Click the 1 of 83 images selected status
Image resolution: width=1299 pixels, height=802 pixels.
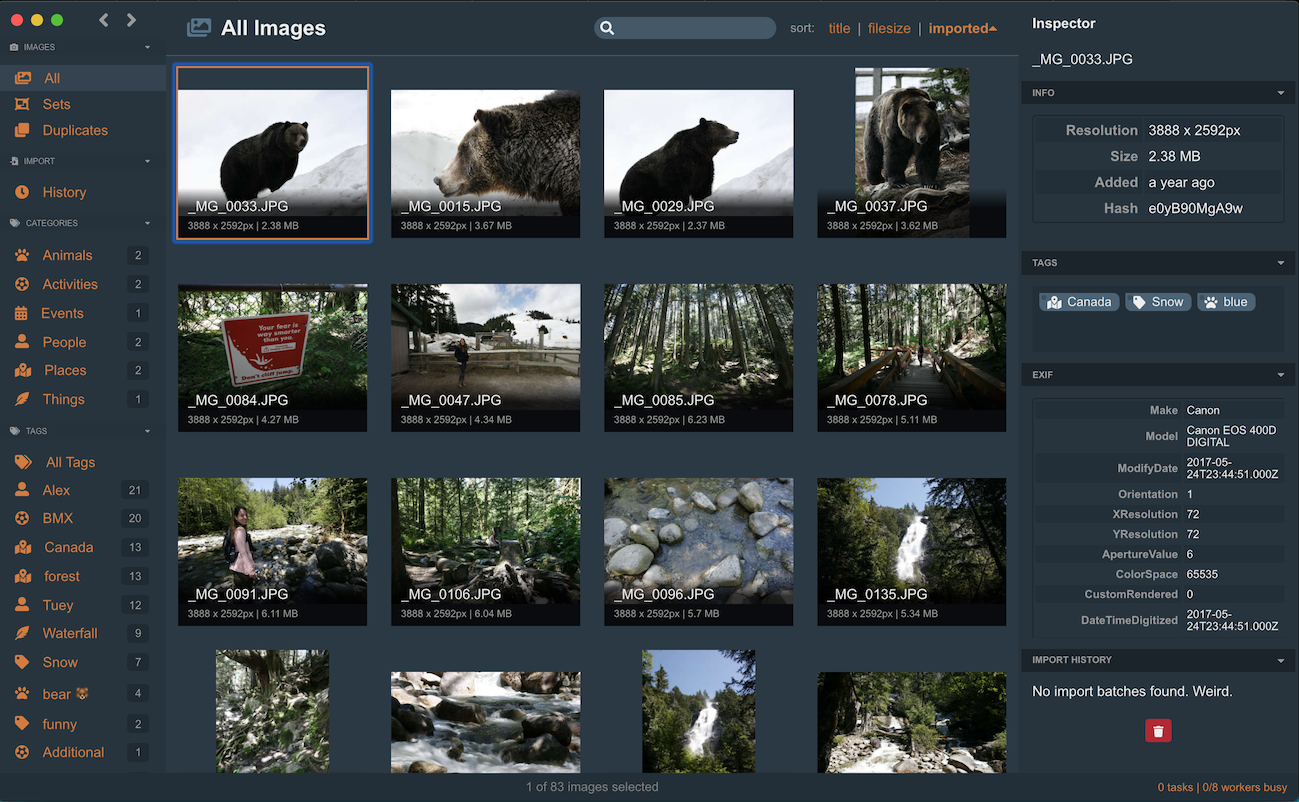[x=592, y=787]
